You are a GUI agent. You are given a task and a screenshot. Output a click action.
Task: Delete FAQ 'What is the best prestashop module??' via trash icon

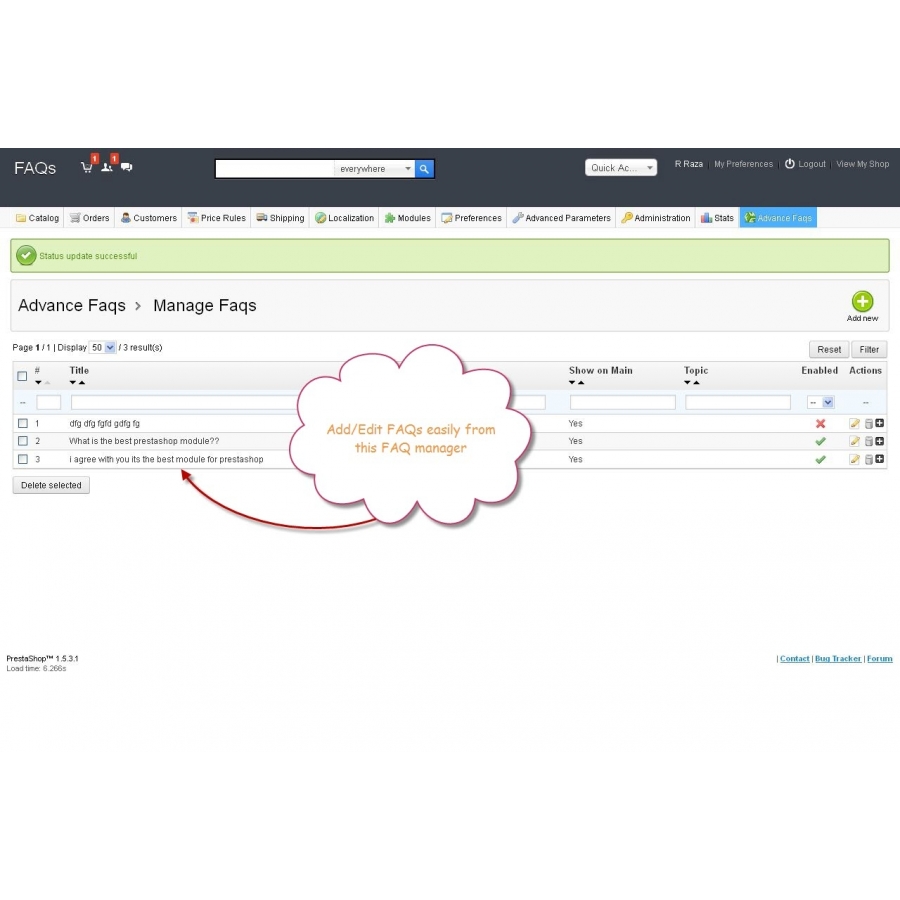pyautogui.click(x=869, y=441)
